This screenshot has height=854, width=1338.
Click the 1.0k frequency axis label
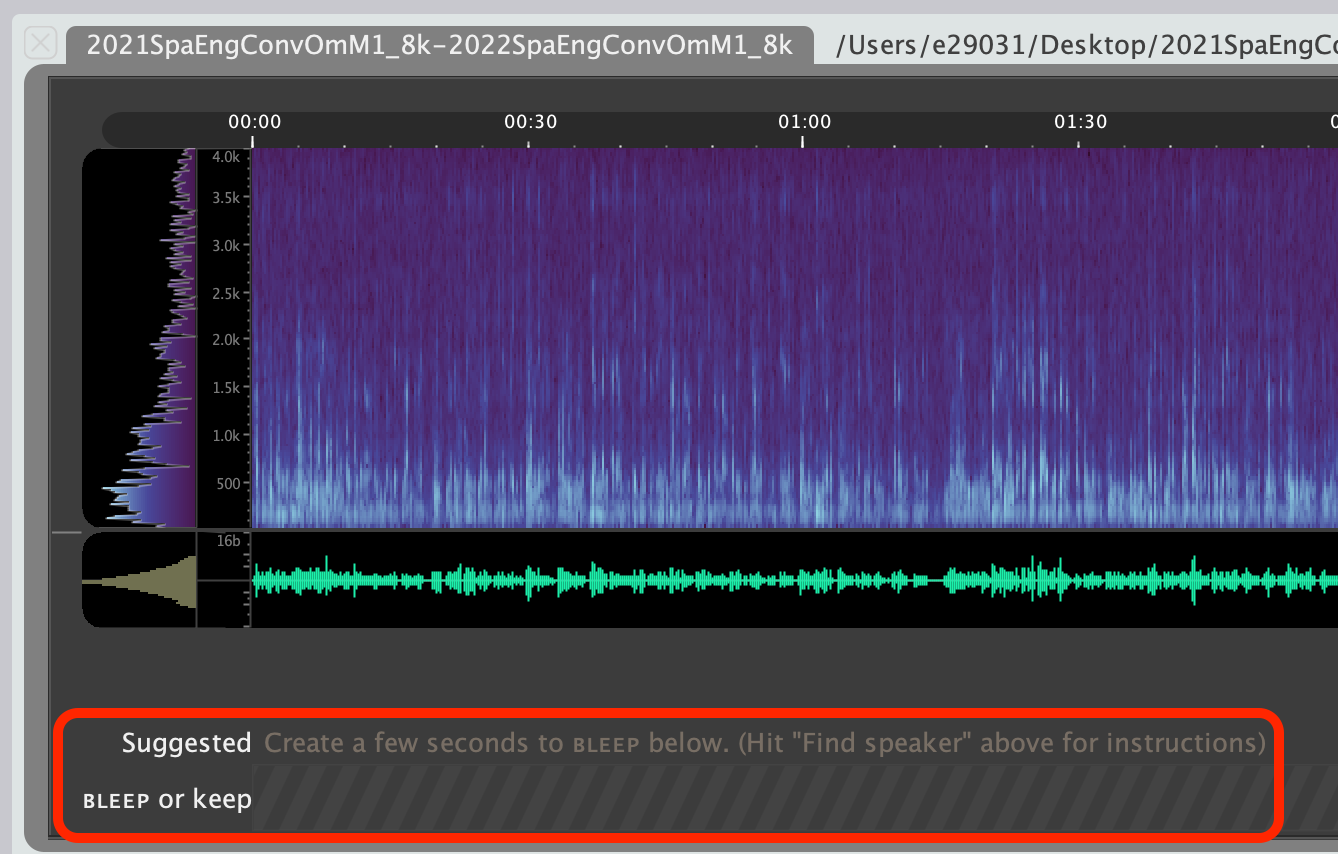(x=225, y=436)
